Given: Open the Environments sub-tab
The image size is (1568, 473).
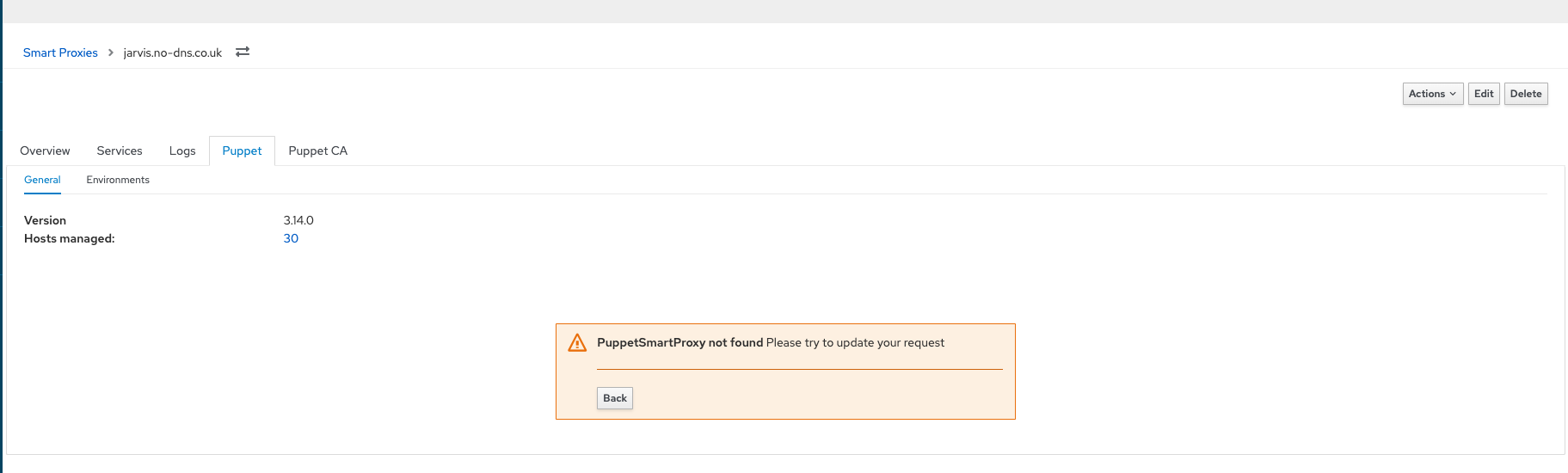Looking at the screenshot, I should point(118,180).
